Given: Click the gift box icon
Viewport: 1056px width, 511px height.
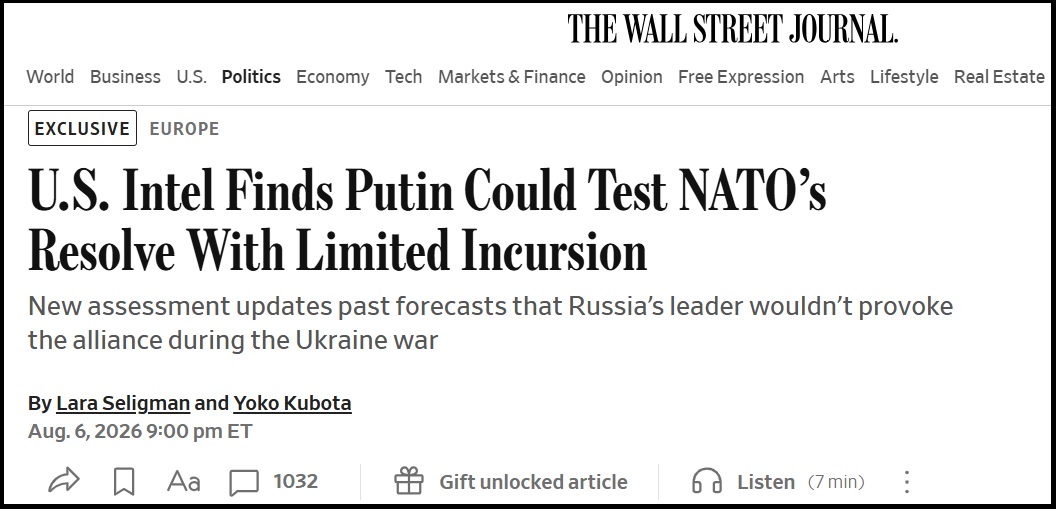Looking at the screenshot, I should 409,481.
